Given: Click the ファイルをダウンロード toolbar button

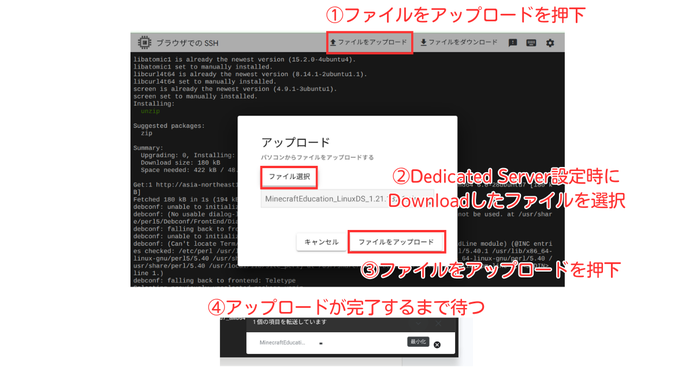Looking at the screenshot, I should 459,42.
